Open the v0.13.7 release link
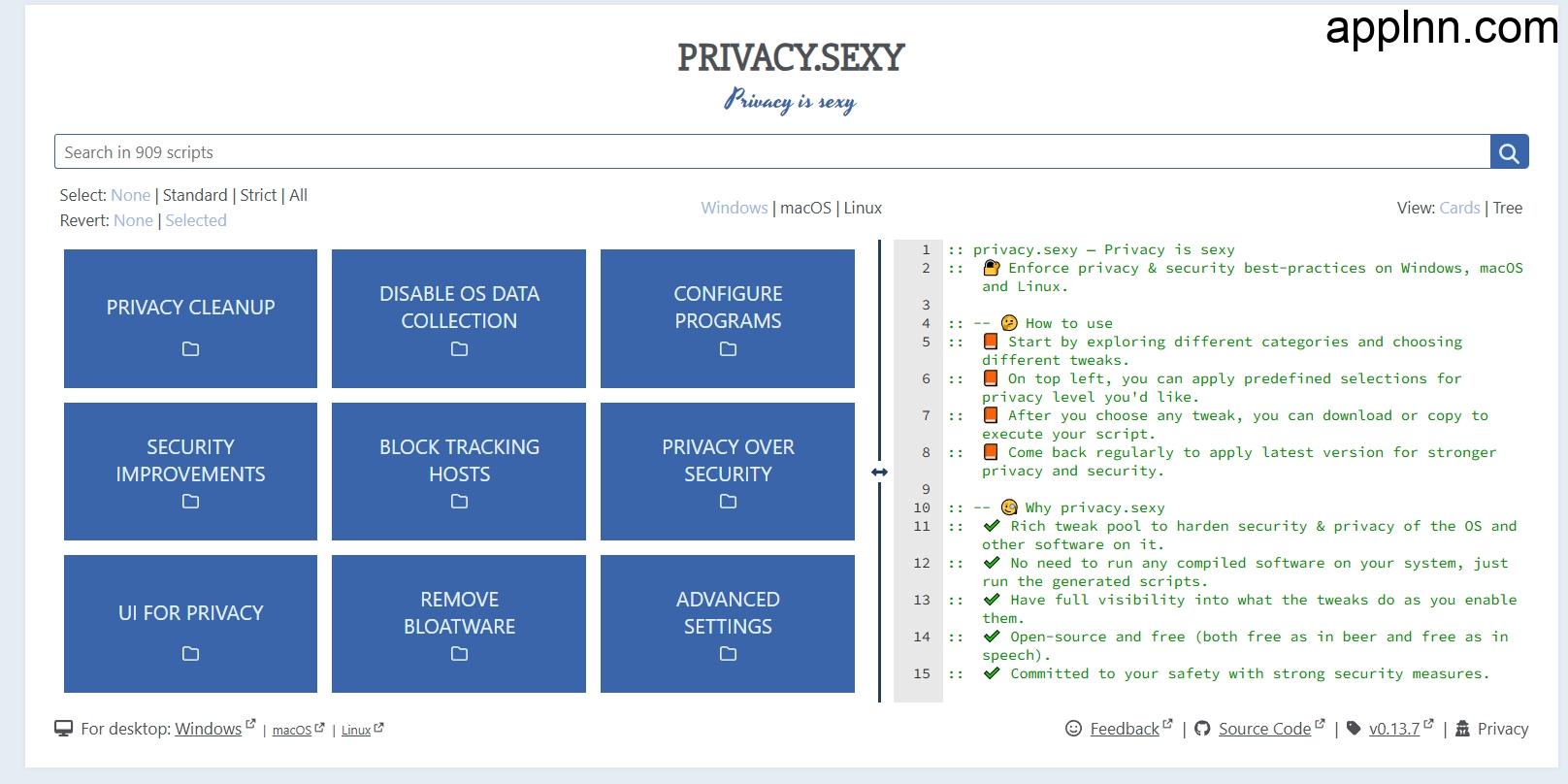The height and width of the screenshot is (784, 1568). click(x=1394, y=729)
